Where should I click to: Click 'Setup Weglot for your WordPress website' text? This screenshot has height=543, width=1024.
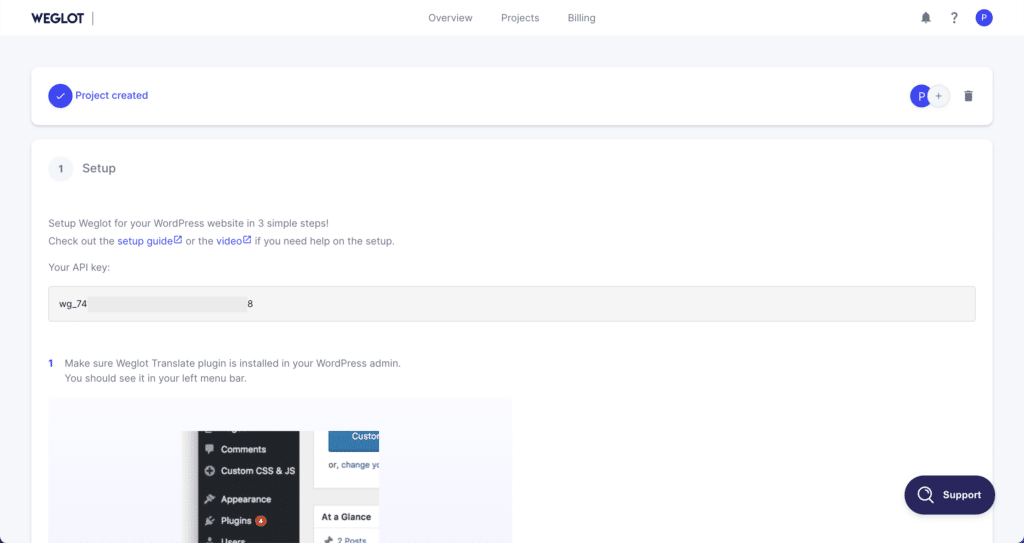pyautogui.click(x=189, y=223)
